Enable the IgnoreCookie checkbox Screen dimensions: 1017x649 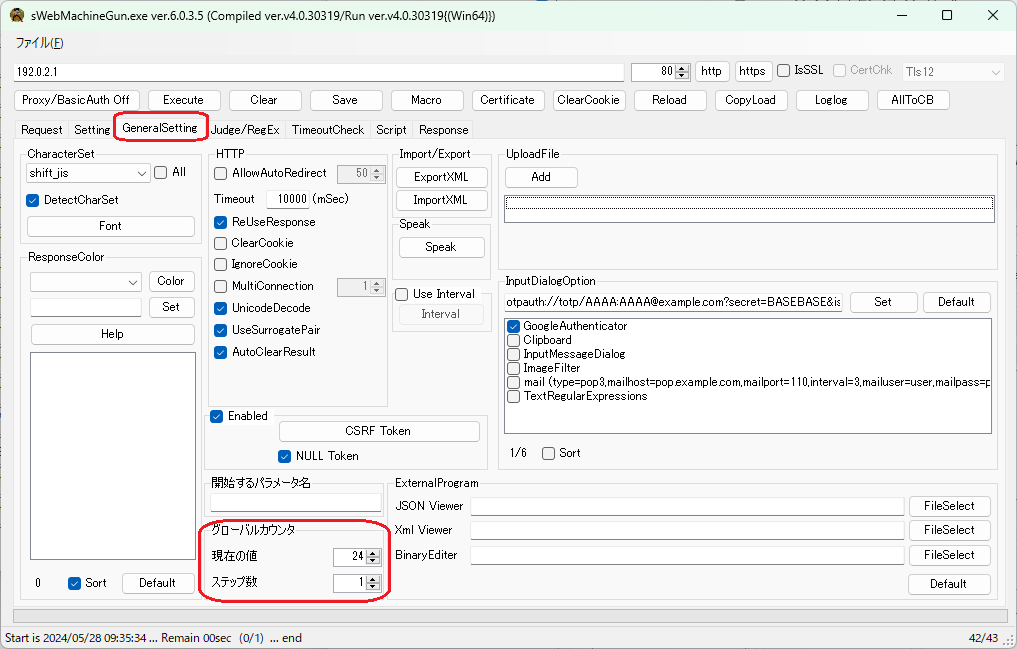click(x=221, y=265)
